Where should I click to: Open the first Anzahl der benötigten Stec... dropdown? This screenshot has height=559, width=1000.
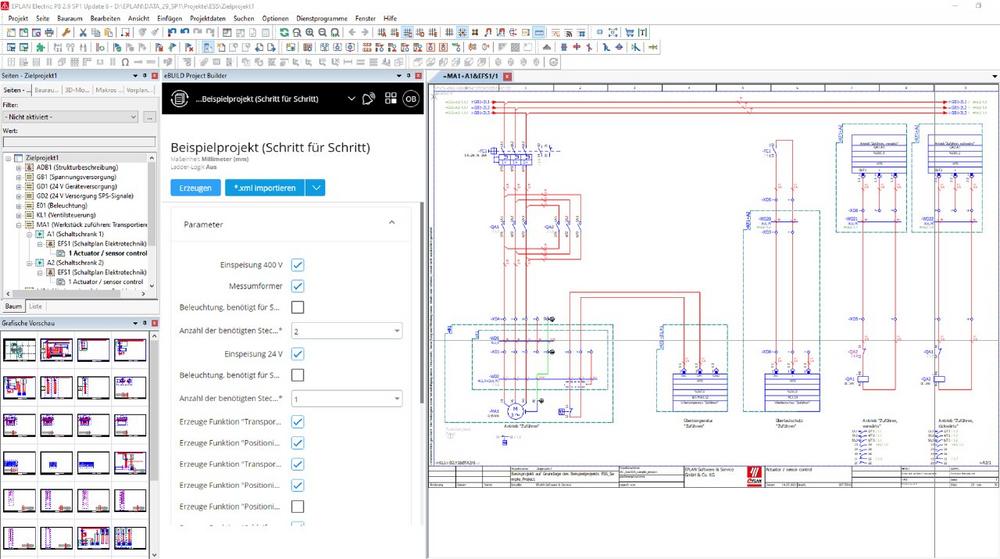pos(345,330)
